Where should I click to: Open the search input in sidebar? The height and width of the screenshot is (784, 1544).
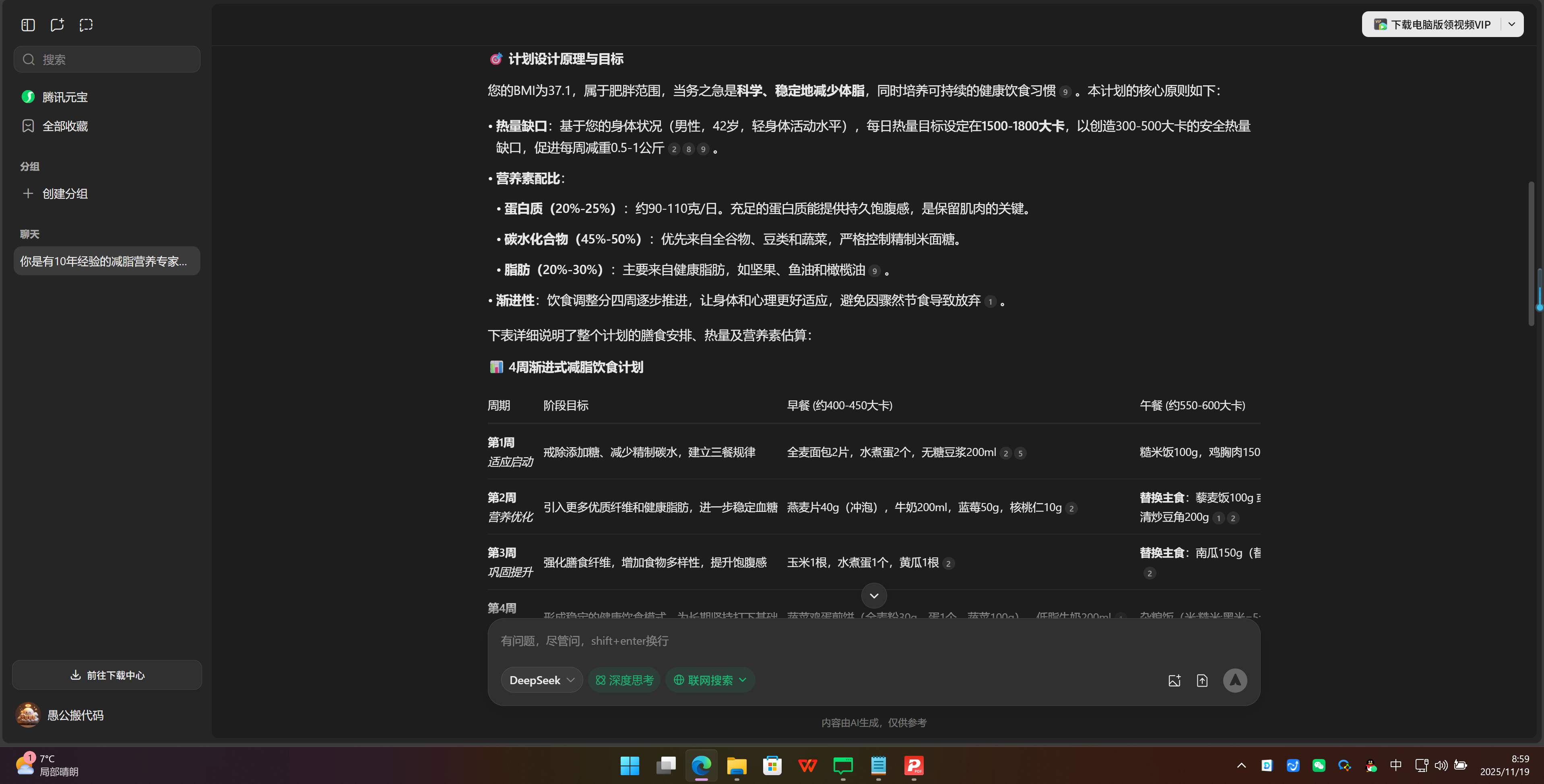coord(107,59)
